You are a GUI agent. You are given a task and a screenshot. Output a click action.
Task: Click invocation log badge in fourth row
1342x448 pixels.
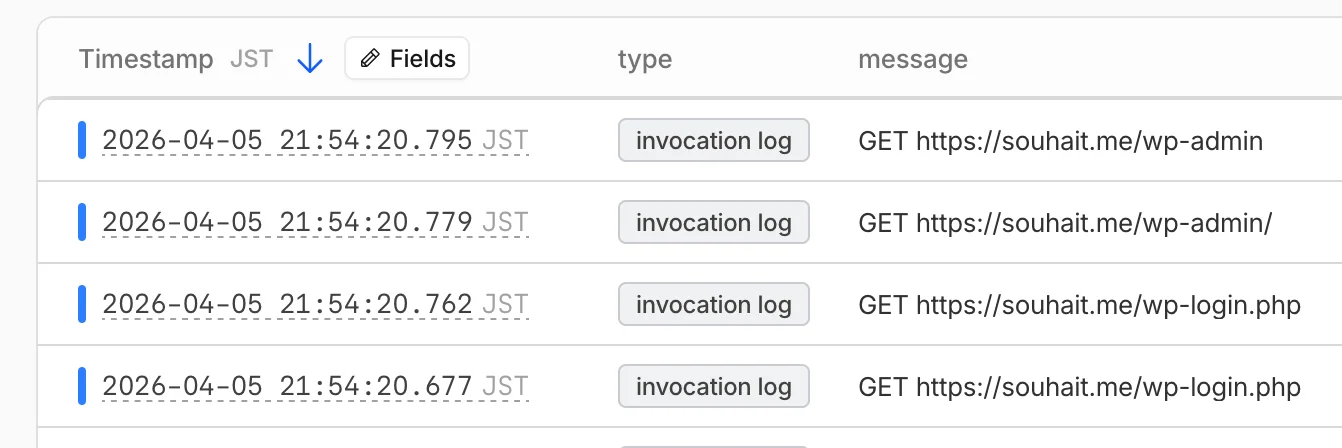713,387
